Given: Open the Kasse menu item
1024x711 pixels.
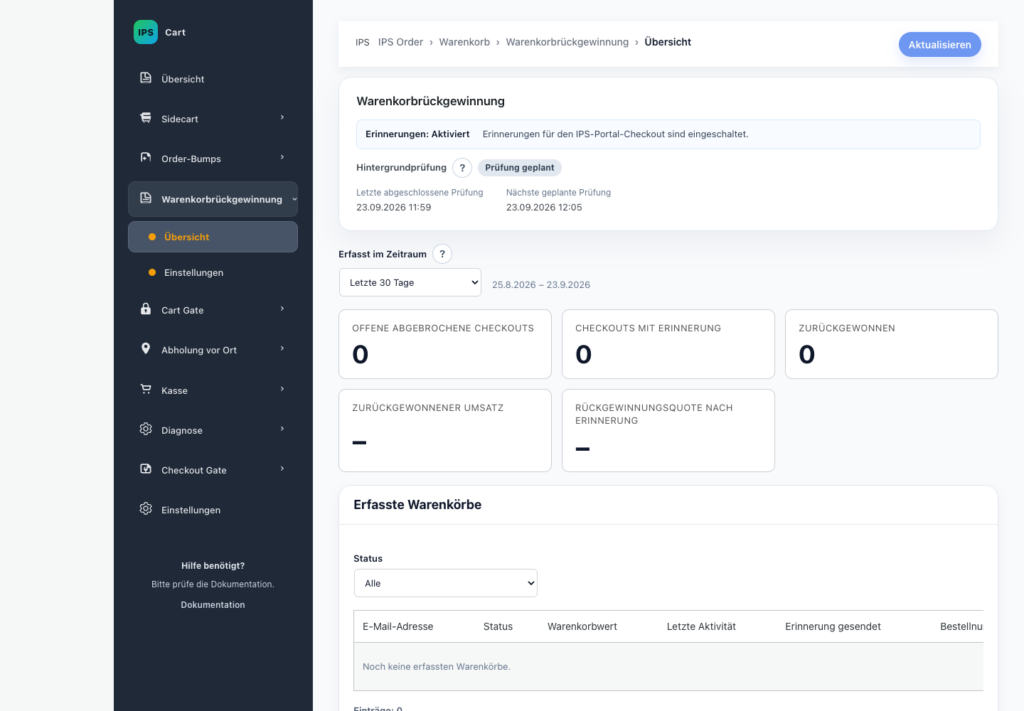Looking at the screenshot, I should pyautogui.click(x=213, y=390).
